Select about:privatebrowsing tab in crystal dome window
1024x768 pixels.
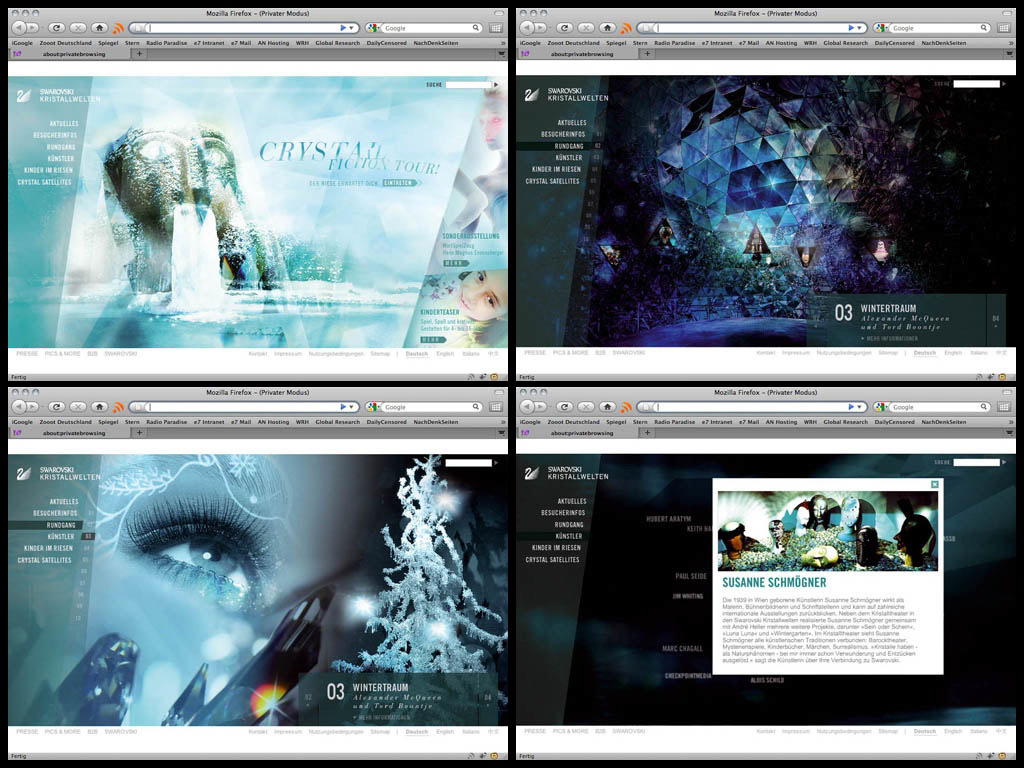click(582, 54)
